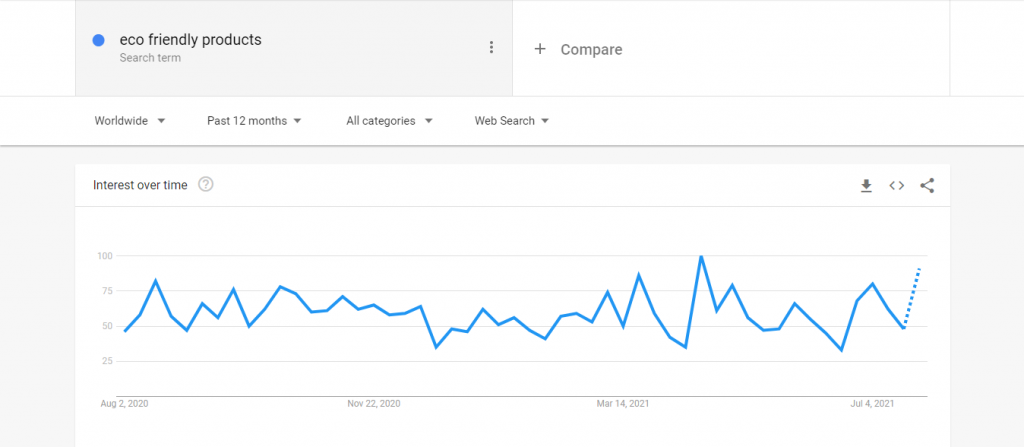Image resolution: width=1024 pixels, height=447 pixels.
Task: Click the plus icon beside Compare
Action: coord(539,49)
